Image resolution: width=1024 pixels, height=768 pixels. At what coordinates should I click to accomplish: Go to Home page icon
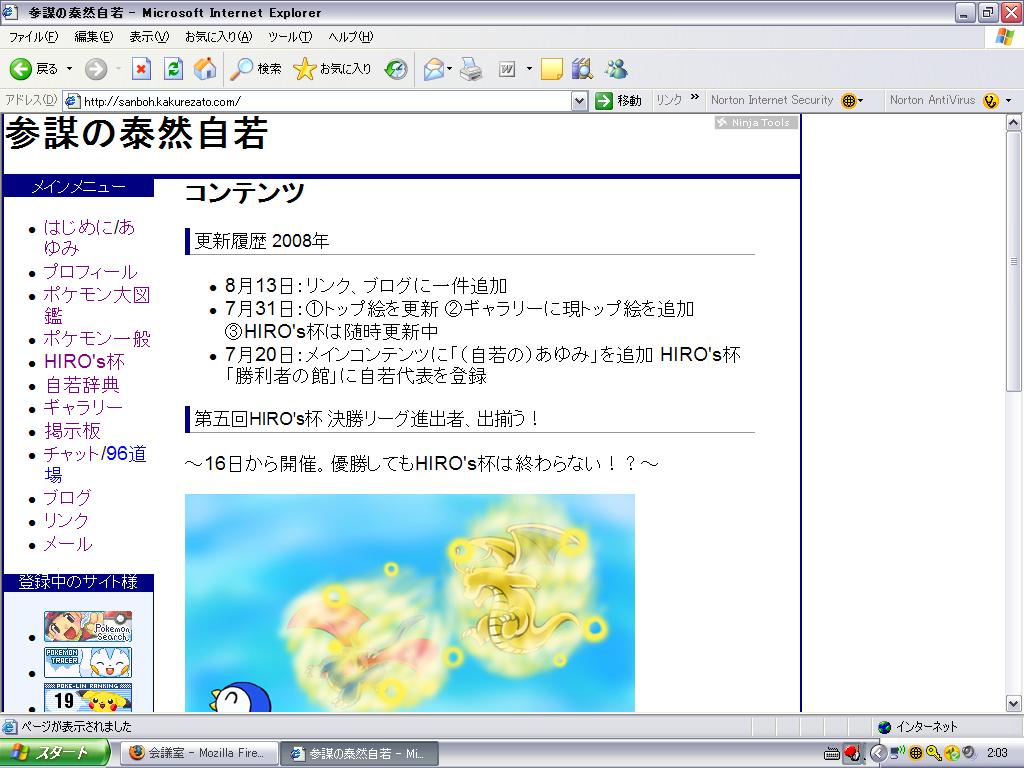pos(204,69)
